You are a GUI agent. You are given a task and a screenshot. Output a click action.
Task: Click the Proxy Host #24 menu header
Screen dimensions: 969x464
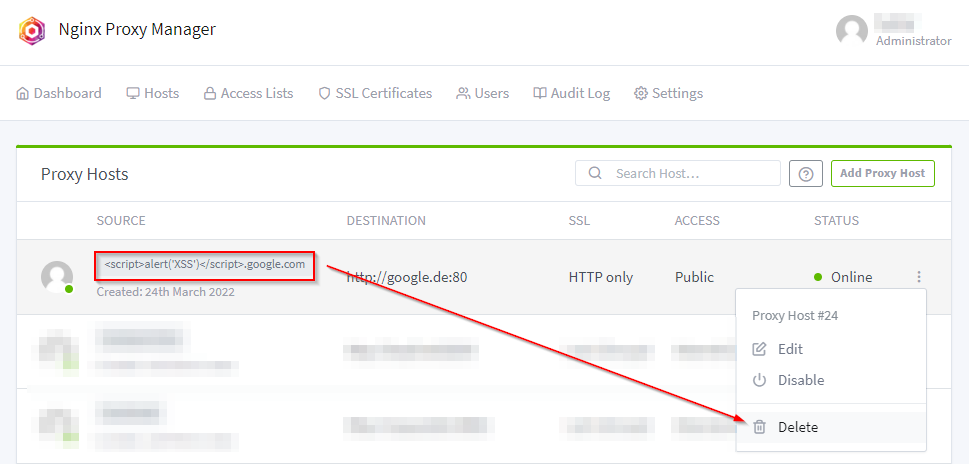pyautogui.click(x=795, y=316)
